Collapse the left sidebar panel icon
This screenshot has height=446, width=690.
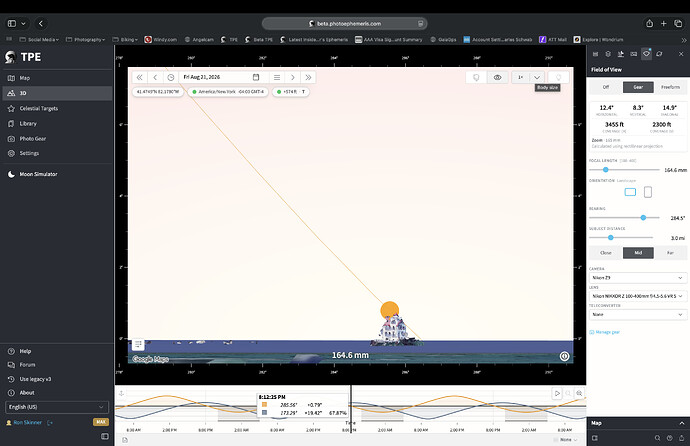coord(105,436)
